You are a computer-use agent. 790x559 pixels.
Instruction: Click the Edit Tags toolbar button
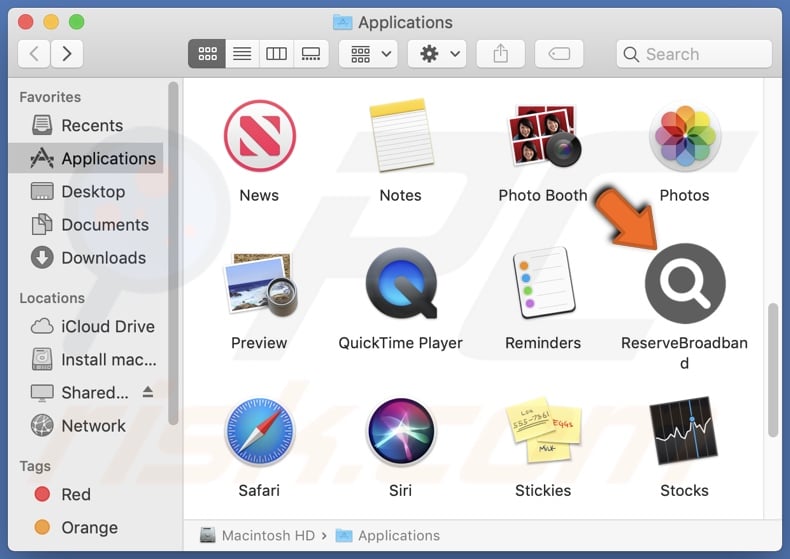tap(559, 53)
